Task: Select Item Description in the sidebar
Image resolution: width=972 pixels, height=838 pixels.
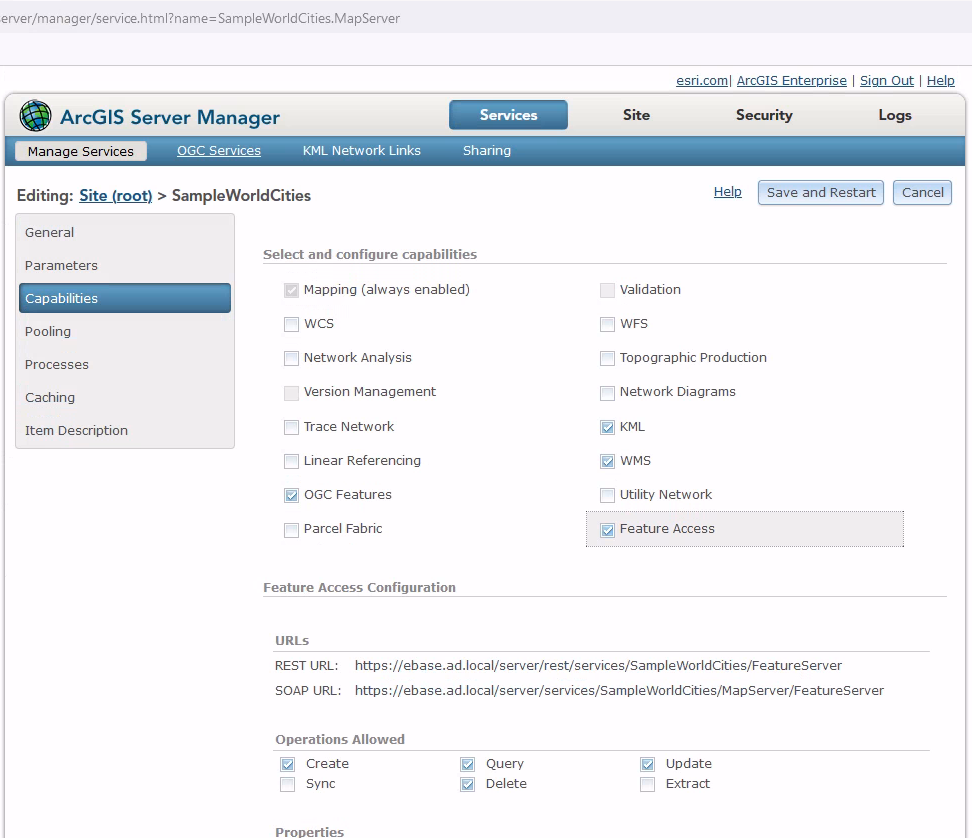Action: (125, 430)
